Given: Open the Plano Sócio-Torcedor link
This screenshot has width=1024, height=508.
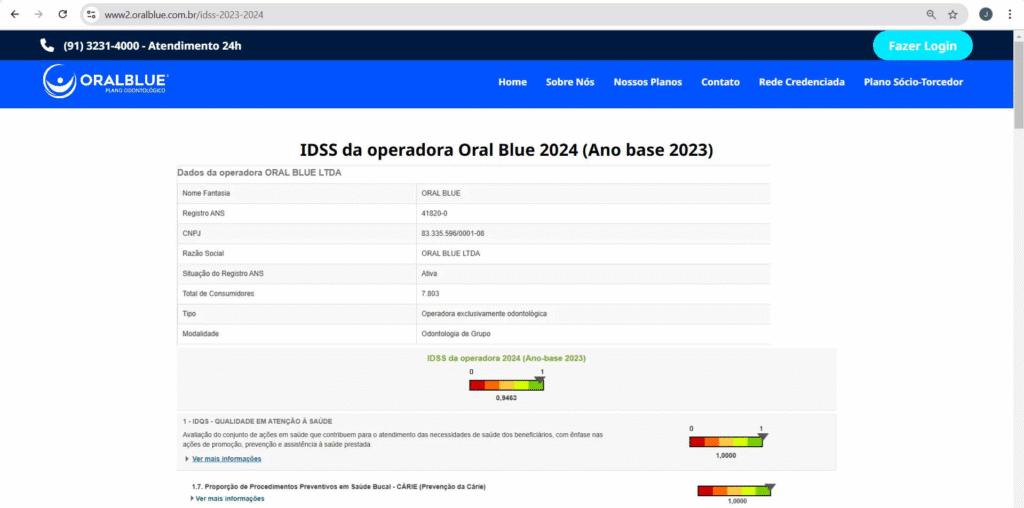Looking at the screenshot, I should click(x=913, y=82).
